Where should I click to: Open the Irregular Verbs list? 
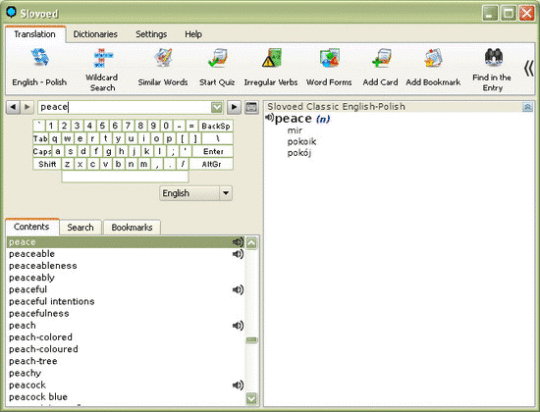(271, 67)
